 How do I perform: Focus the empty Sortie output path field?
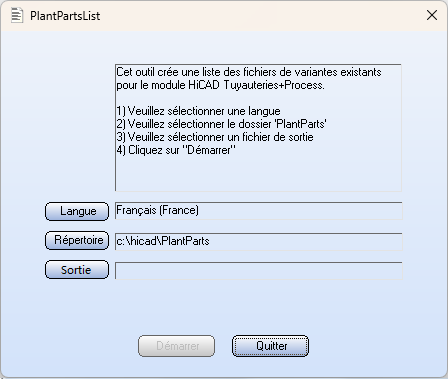(259, 271)
